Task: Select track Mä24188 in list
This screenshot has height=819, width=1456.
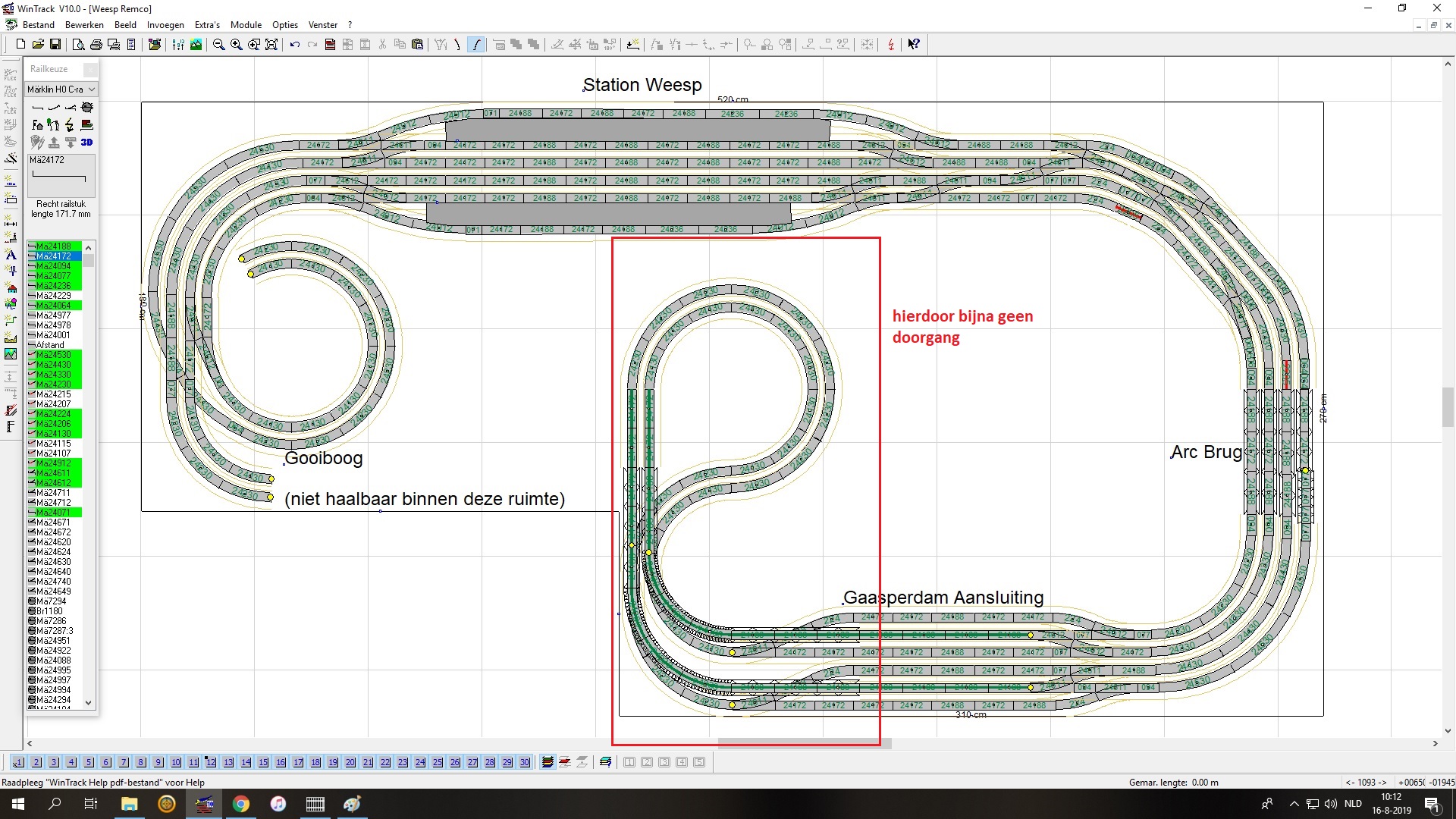Action: pyautogui.click(x=54, y=246)
